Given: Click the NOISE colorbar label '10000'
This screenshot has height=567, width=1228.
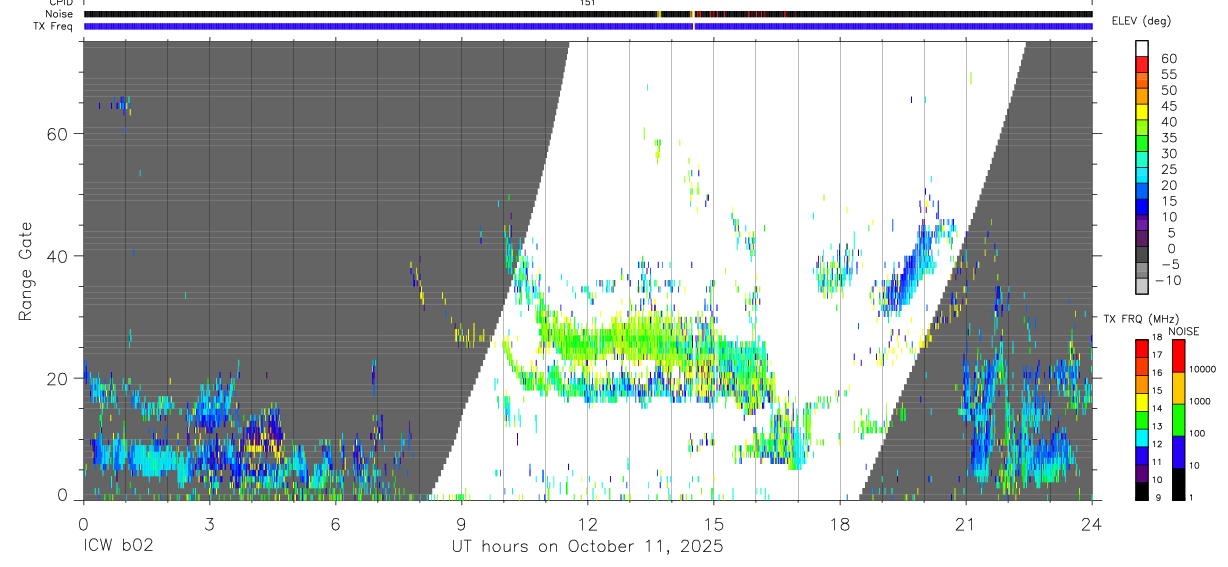Looking at the screenshot, I should click(x=1203, y=370).
